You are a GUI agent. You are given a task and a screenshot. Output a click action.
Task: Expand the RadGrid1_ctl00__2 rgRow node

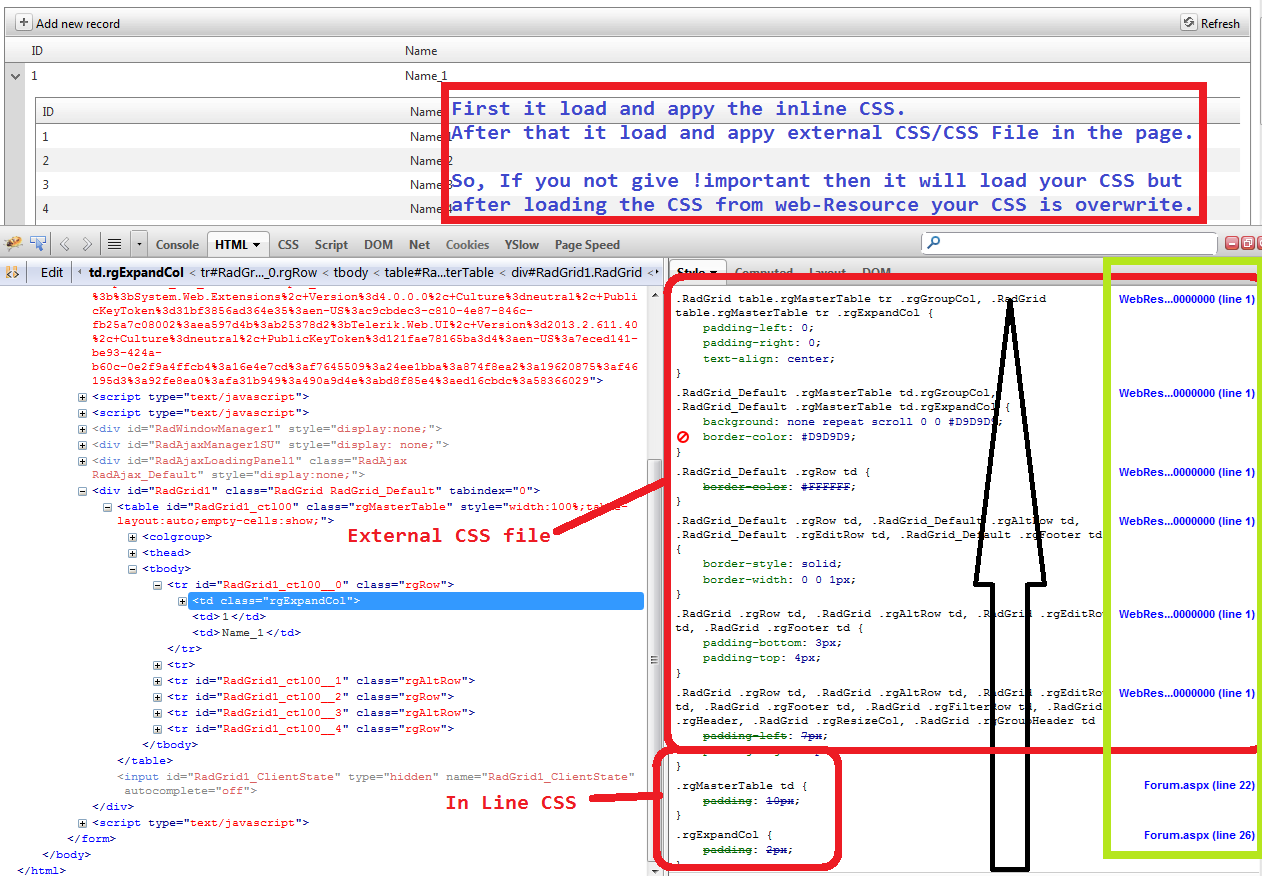[158, 697]
